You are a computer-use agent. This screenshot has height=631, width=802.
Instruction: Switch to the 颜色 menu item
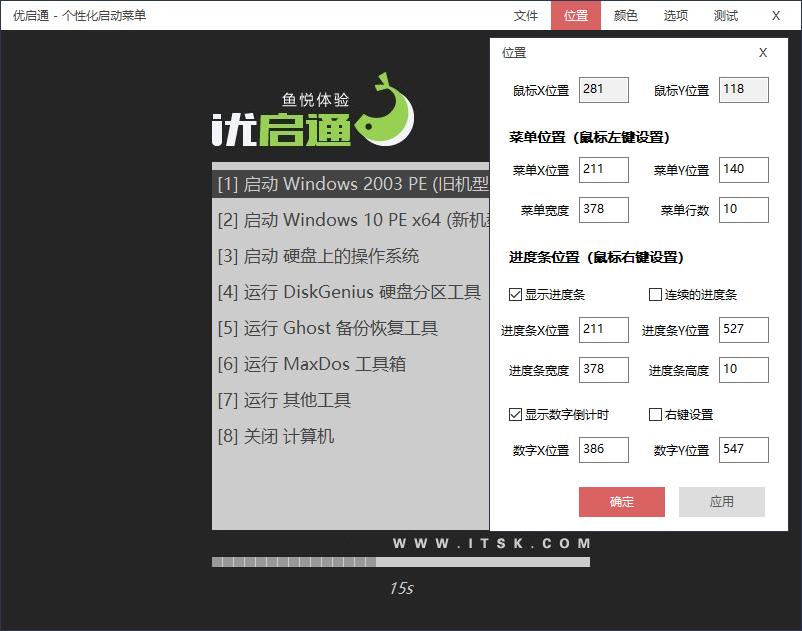click(x=625, y=15)
